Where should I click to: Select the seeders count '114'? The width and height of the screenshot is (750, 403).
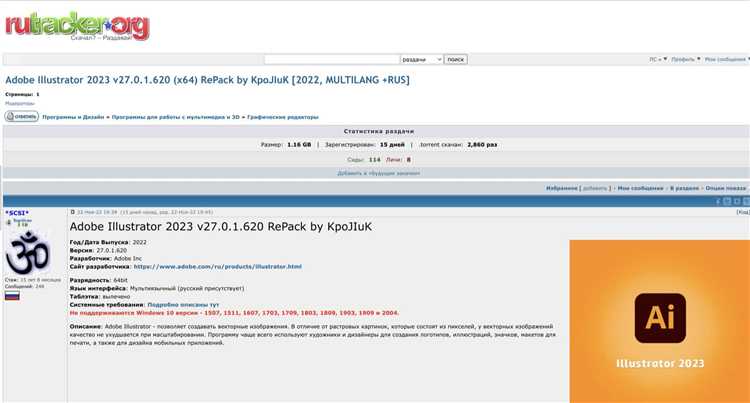[375, 160]
